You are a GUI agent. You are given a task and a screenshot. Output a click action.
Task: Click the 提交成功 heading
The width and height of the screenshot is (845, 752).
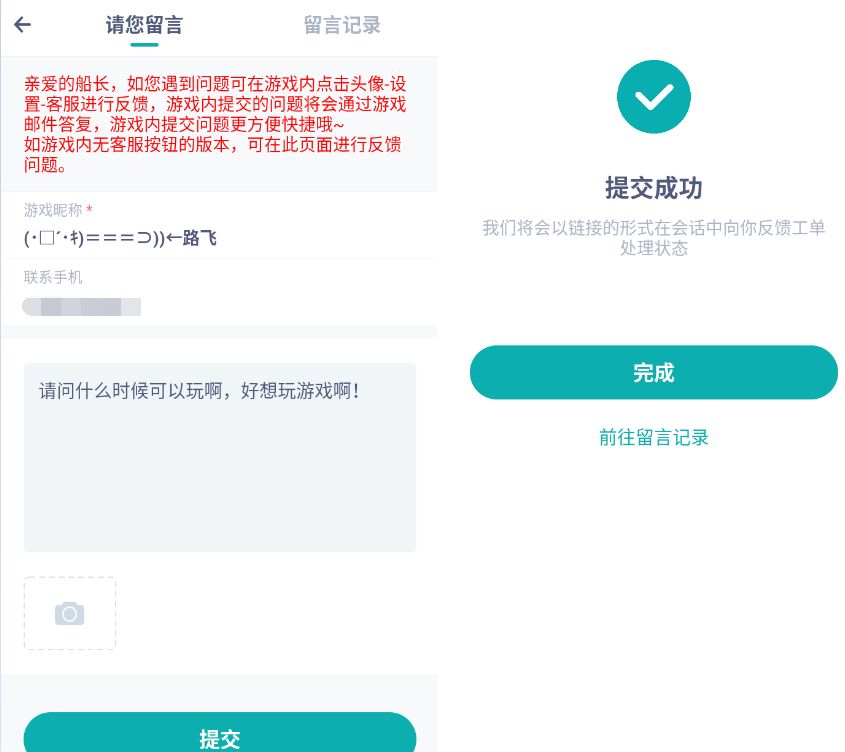pyautogui.click(x=653, y=188)
